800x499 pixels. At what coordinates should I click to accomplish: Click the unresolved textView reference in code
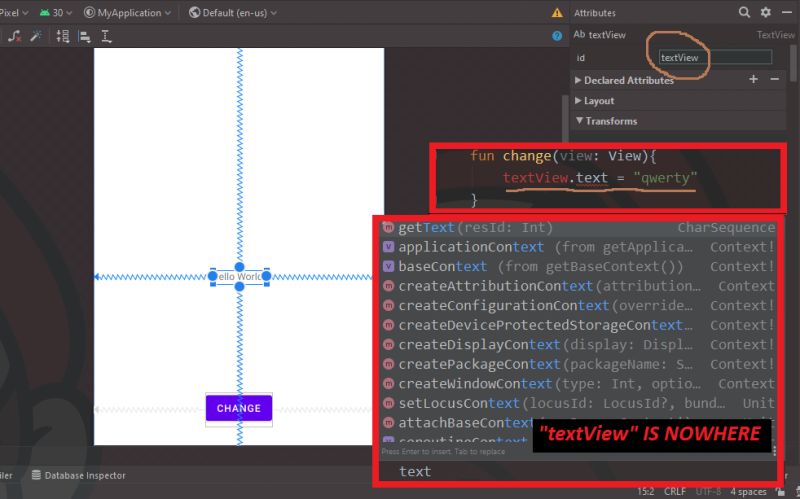[x=536, y=178]
